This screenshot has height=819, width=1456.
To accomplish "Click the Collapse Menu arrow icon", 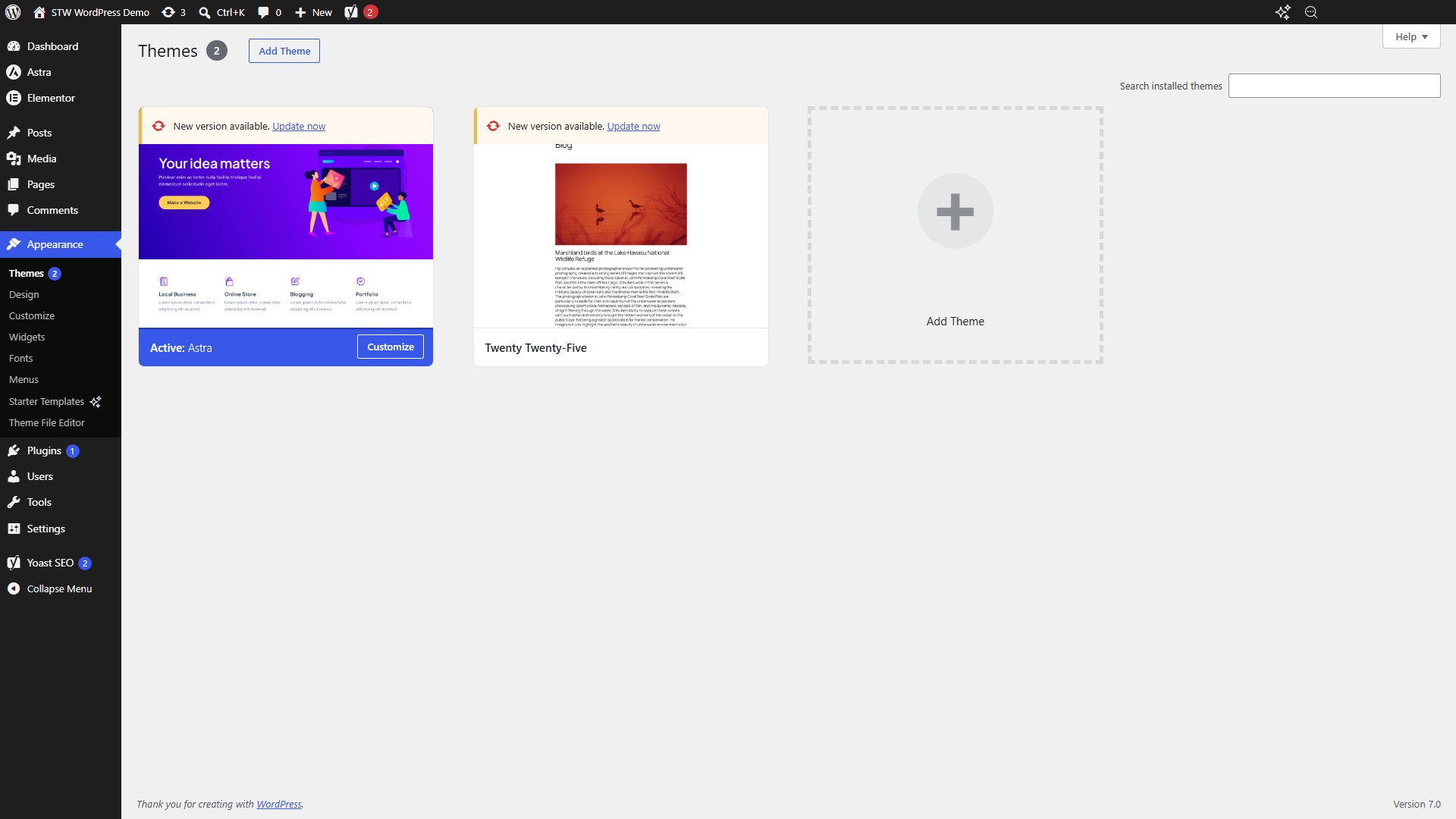I will coord(14,588).
